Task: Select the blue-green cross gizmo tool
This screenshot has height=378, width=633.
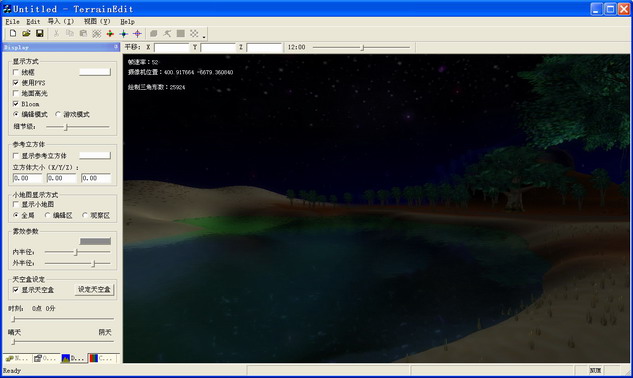Action: coord(124,34)
